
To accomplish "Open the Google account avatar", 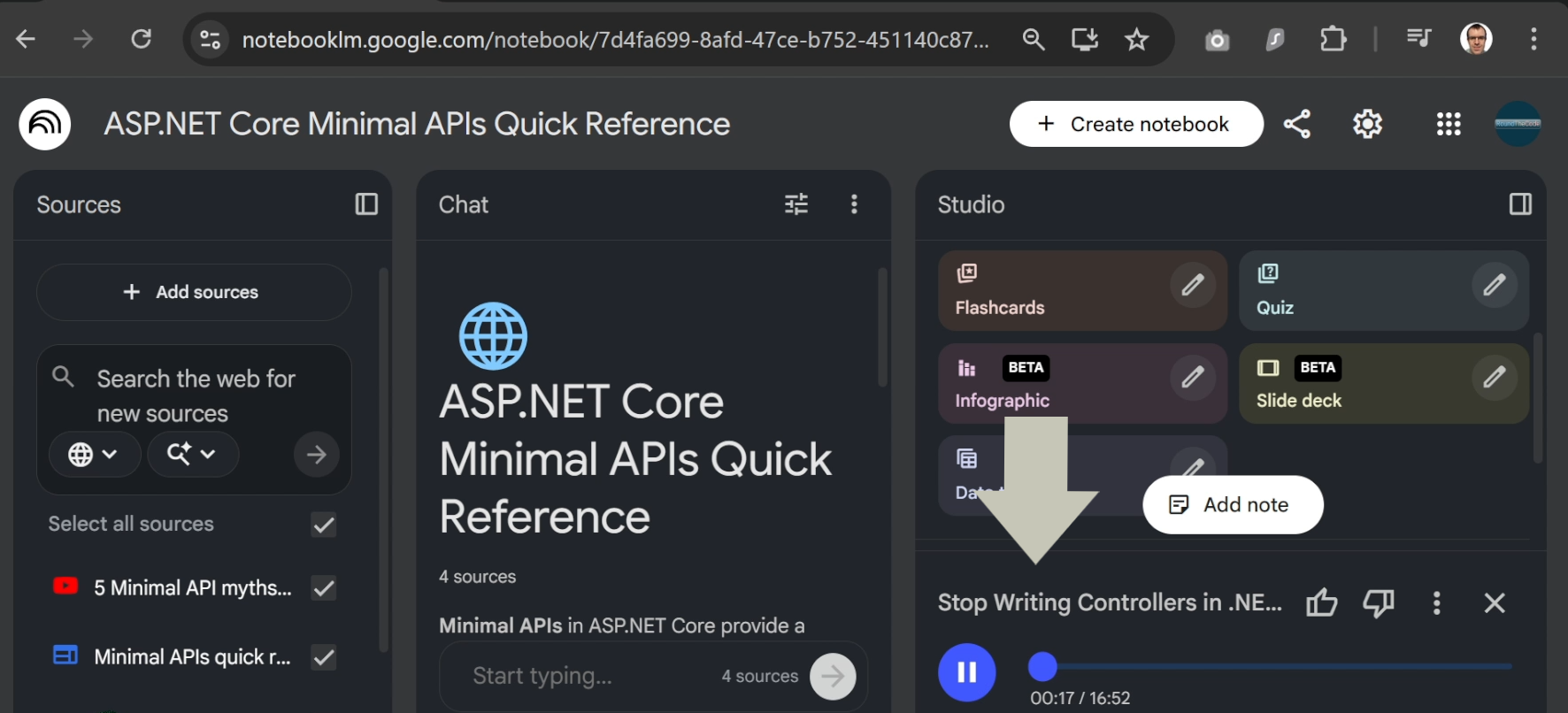I will [x=1518, y=124].
